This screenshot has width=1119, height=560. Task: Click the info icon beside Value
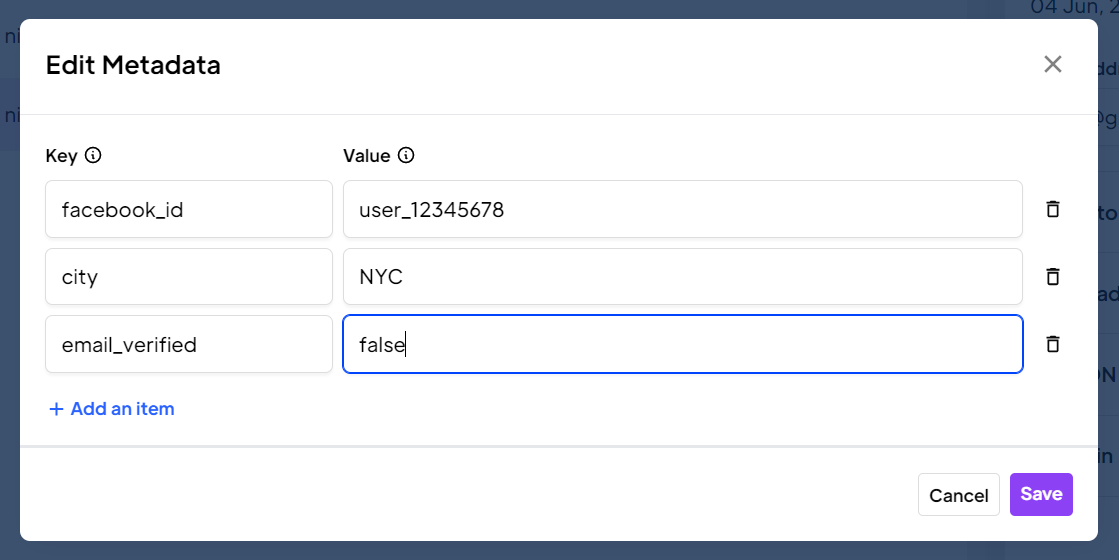[x=405, y=155]
